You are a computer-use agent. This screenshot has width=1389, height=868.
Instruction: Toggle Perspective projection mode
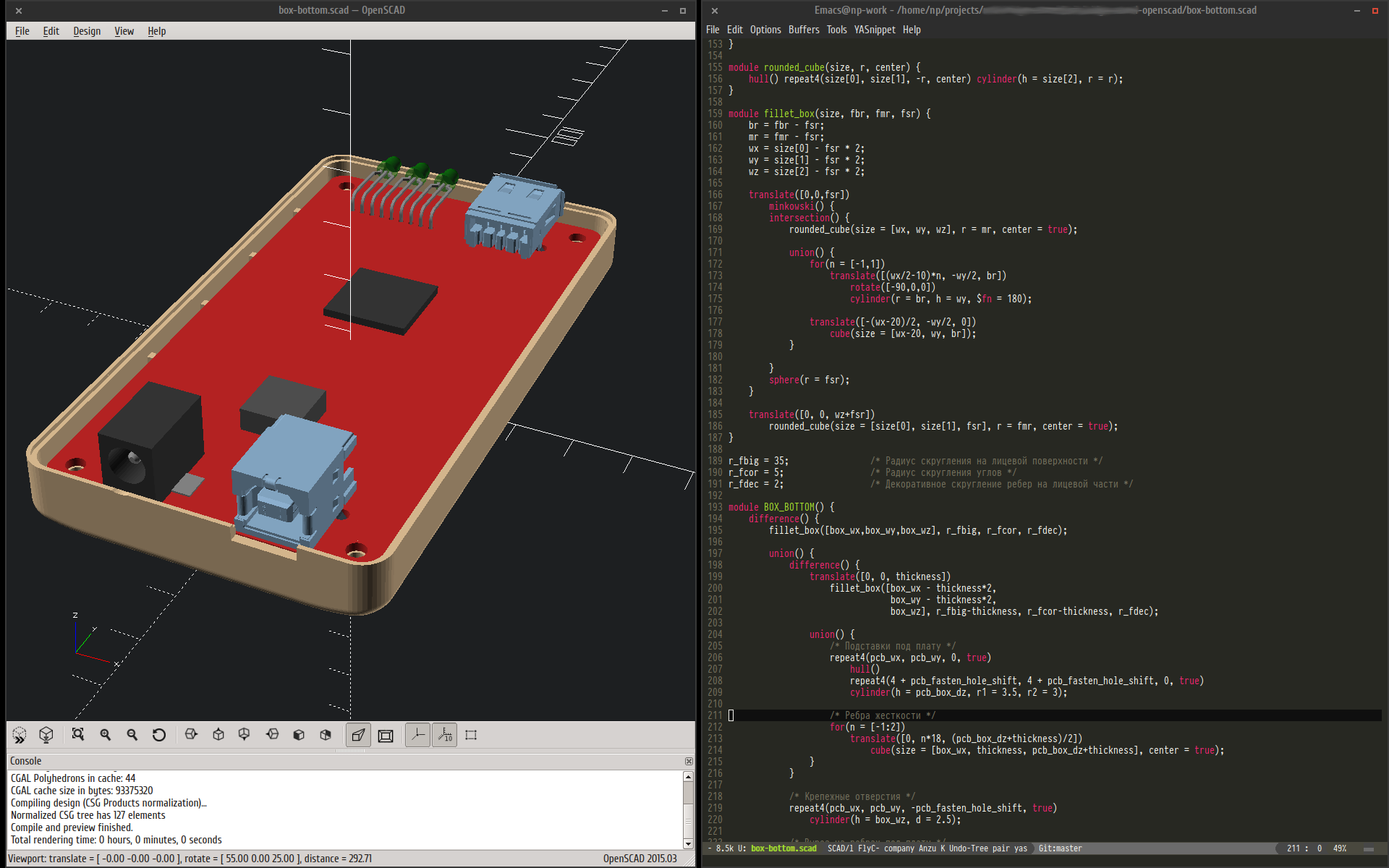click(x=358, y=735)
